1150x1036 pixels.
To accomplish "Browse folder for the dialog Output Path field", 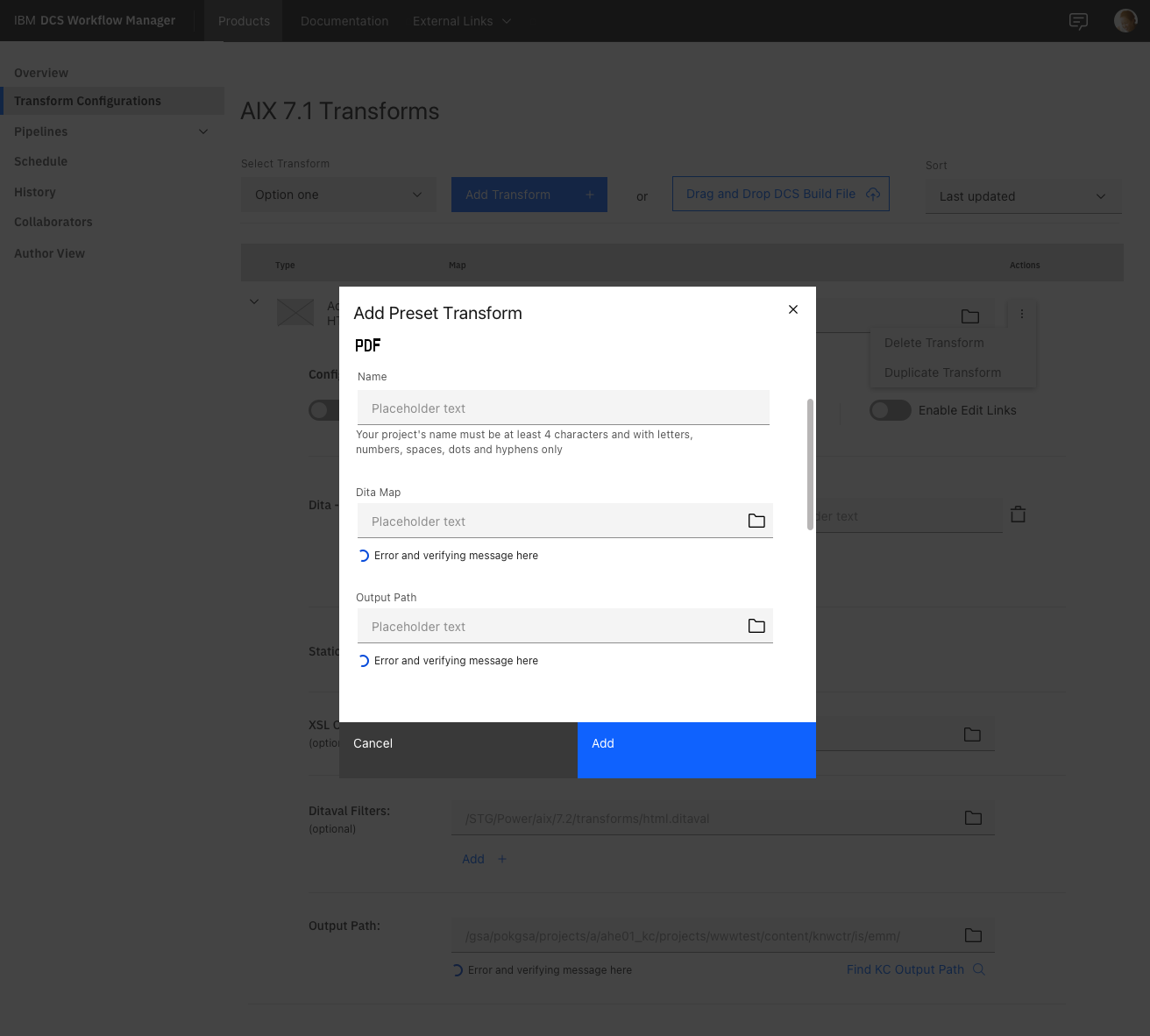I will 756,626.
